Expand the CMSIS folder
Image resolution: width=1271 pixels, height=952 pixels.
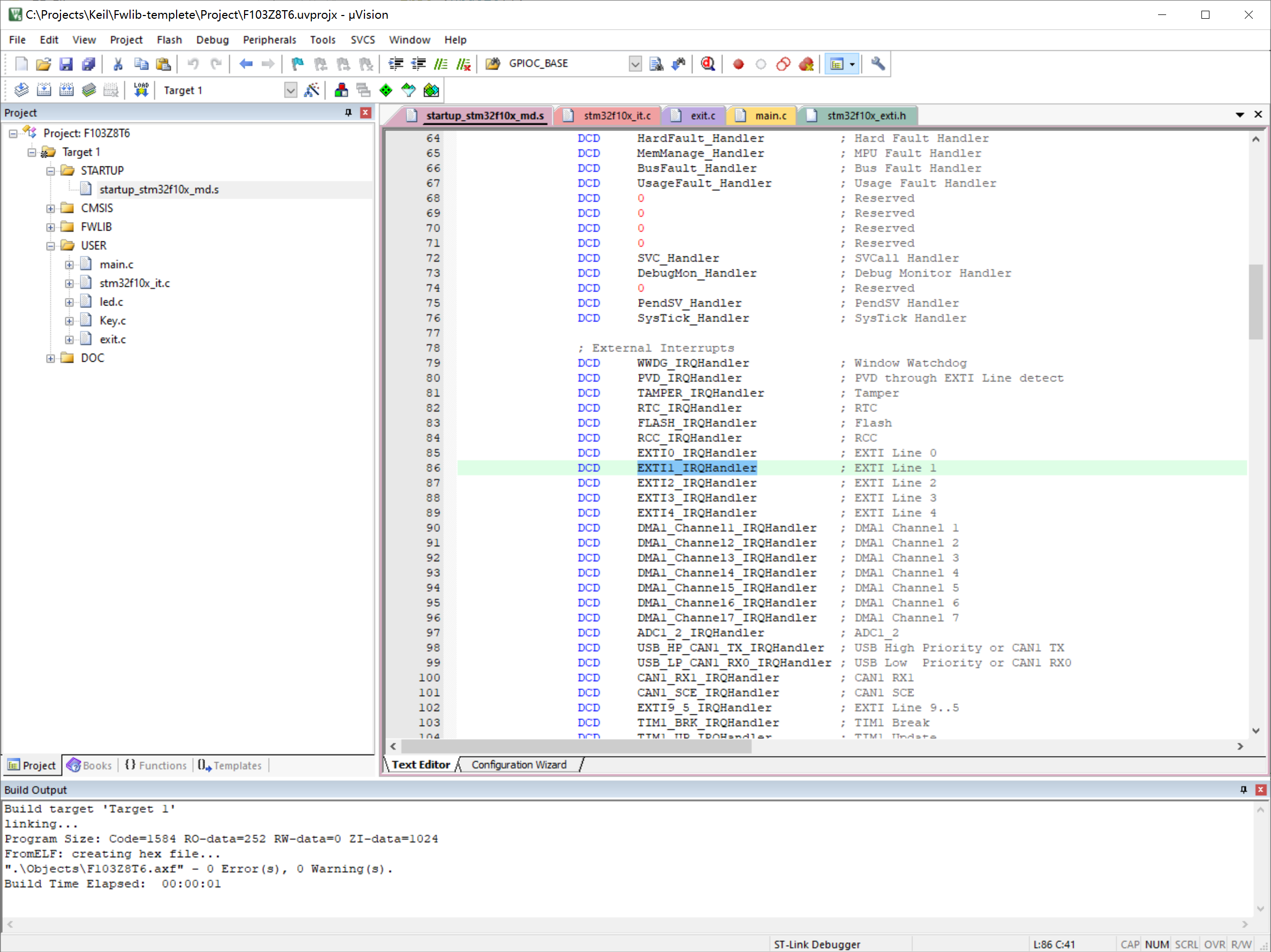[x=50, y=208]
